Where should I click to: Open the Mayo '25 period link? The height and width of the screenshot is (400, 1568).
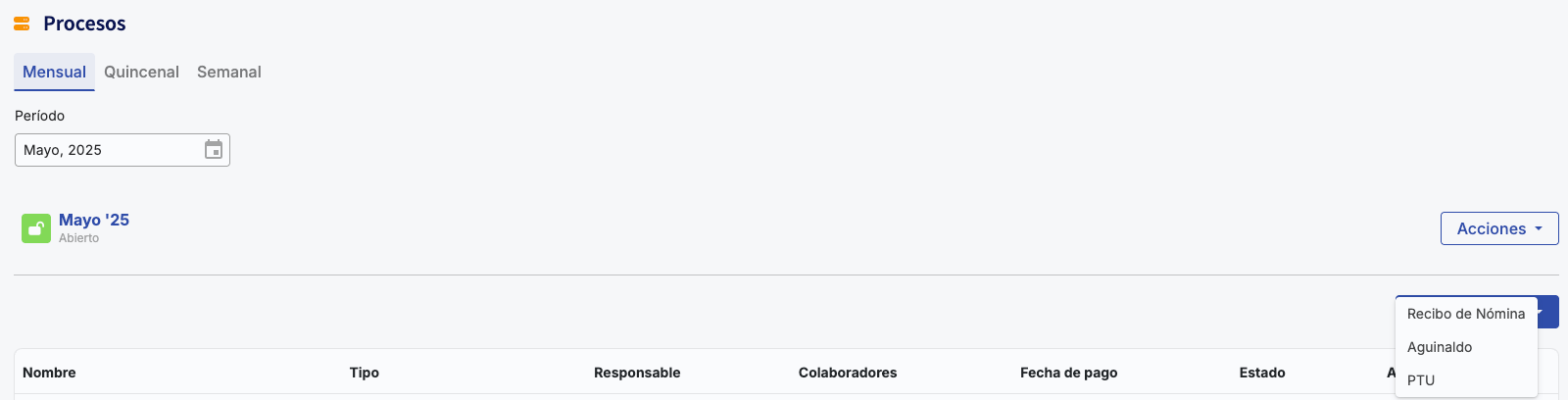(94, 220)
